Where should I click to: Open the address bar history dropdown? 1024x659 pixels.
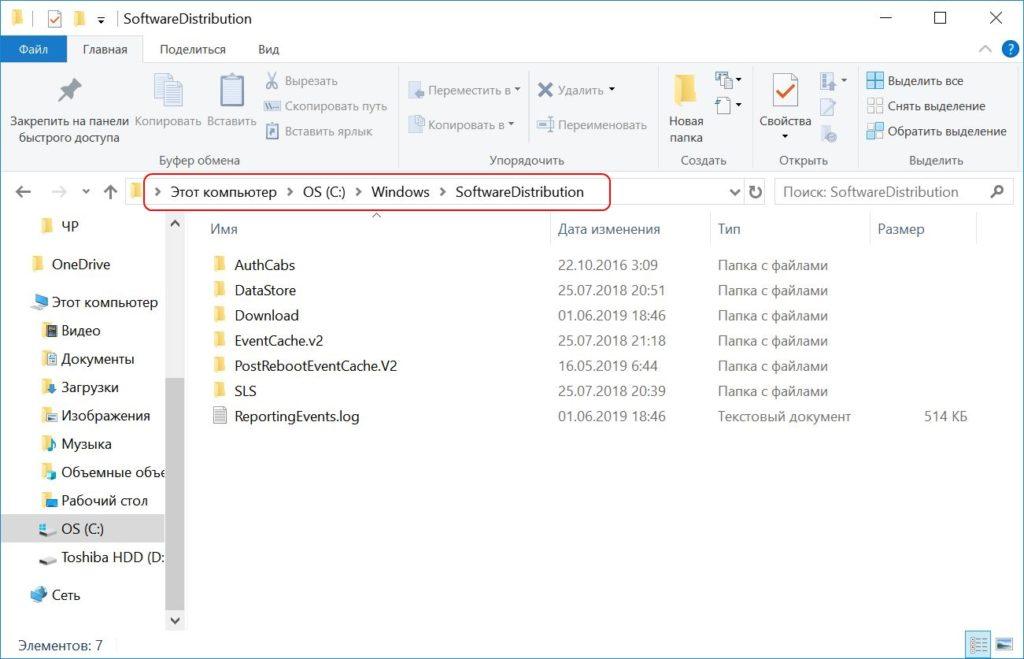tap(735, 192)
